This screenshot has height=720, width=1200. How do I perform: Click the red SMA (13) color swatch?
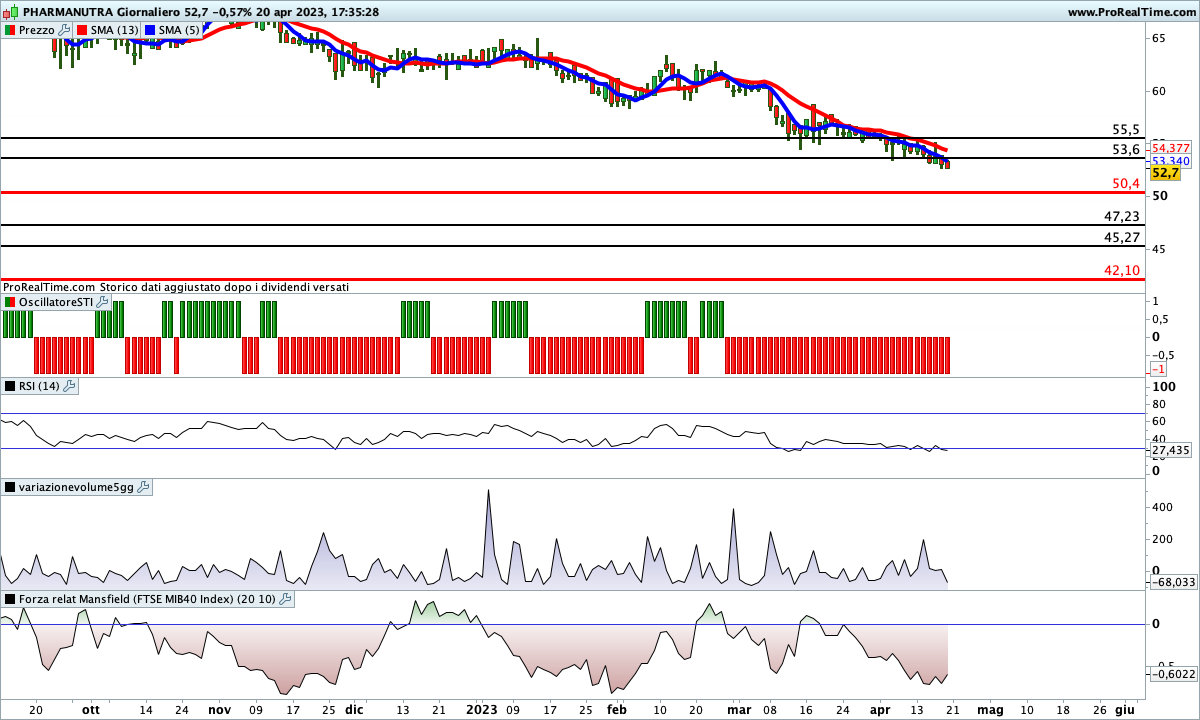82,30
